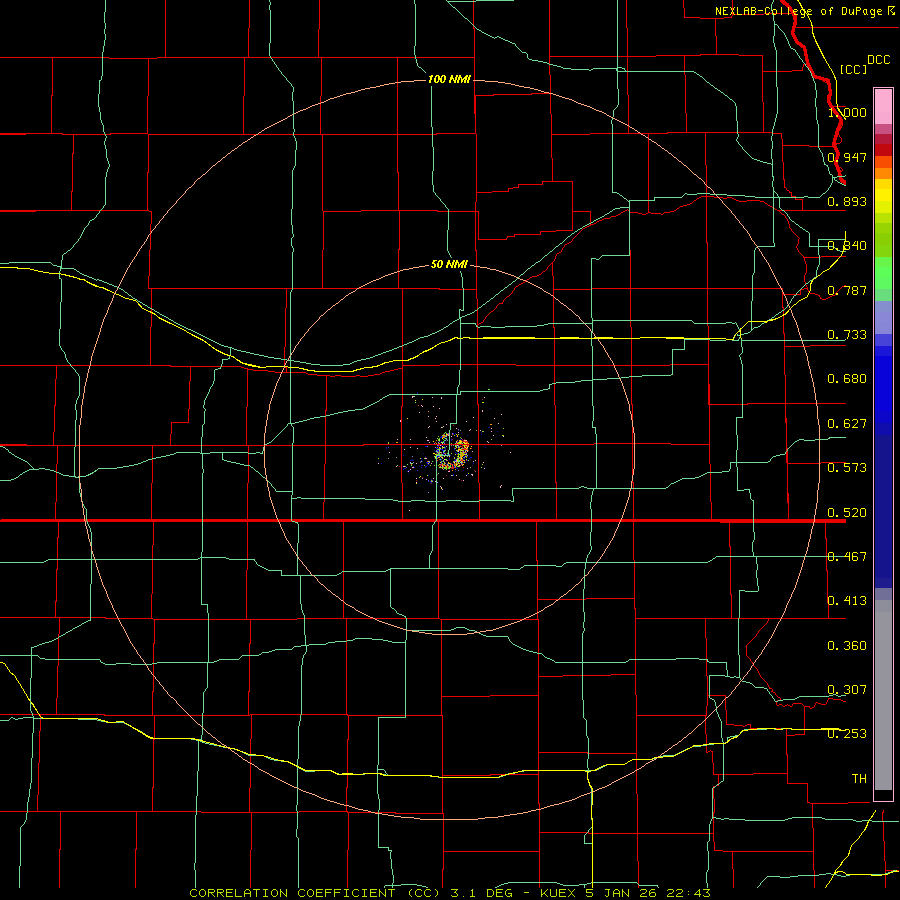
Task: Click the DCC label above the color bar
Action: tap(878, 60)
